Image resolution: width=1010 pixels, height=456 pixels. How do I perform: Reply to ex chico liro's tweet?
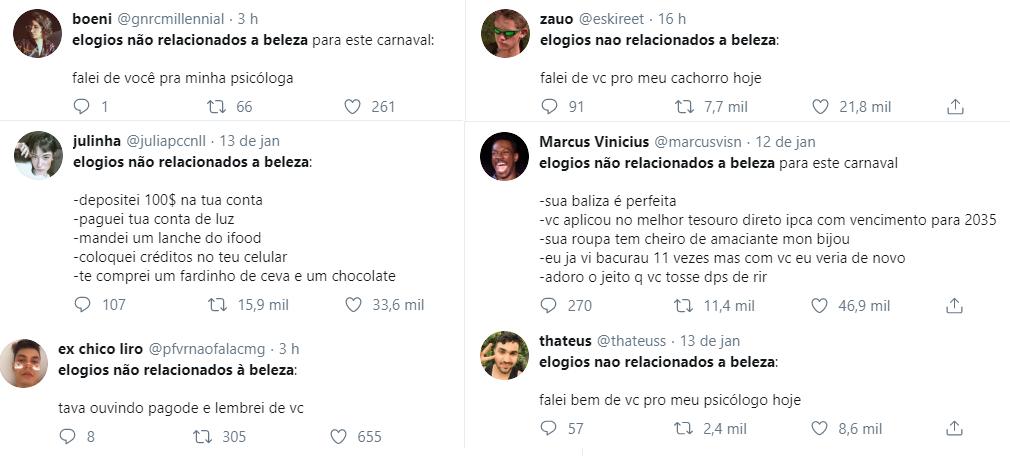(68, 436)
